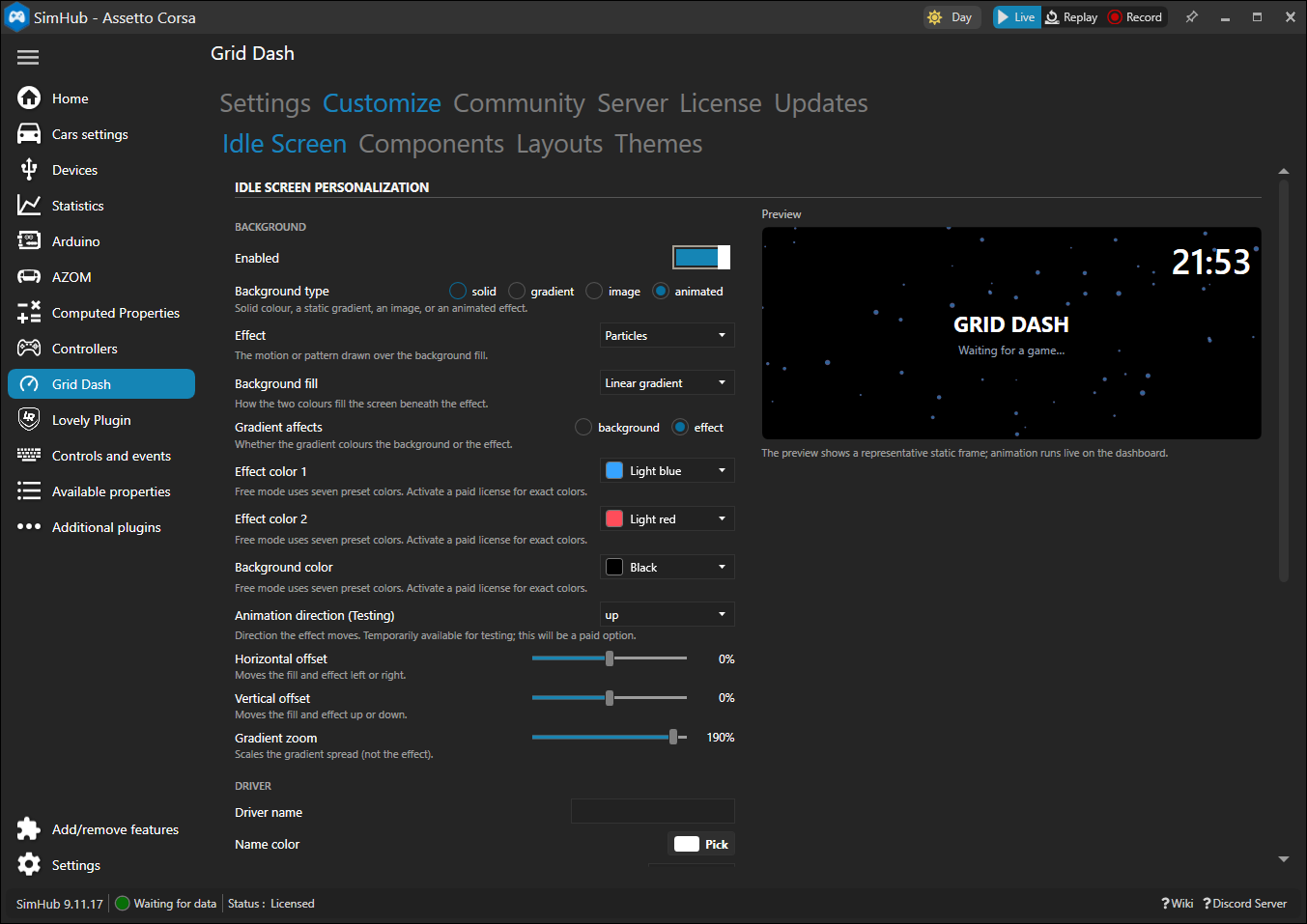
Task: Set Gradient affects to background
Action: coord(583,427)
